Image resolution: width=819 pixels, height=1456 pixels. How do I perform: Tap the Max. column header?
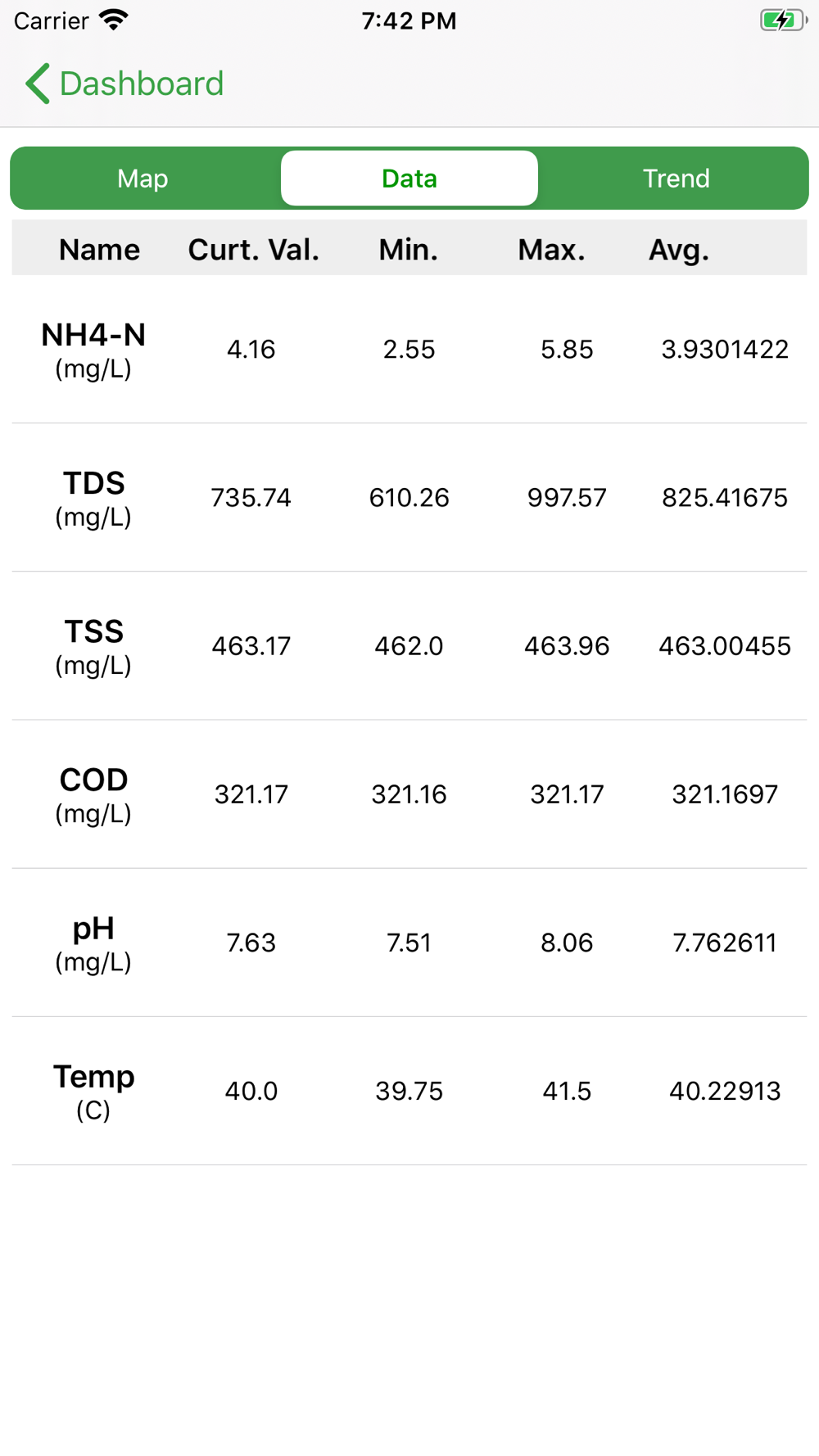pos(551,250)
